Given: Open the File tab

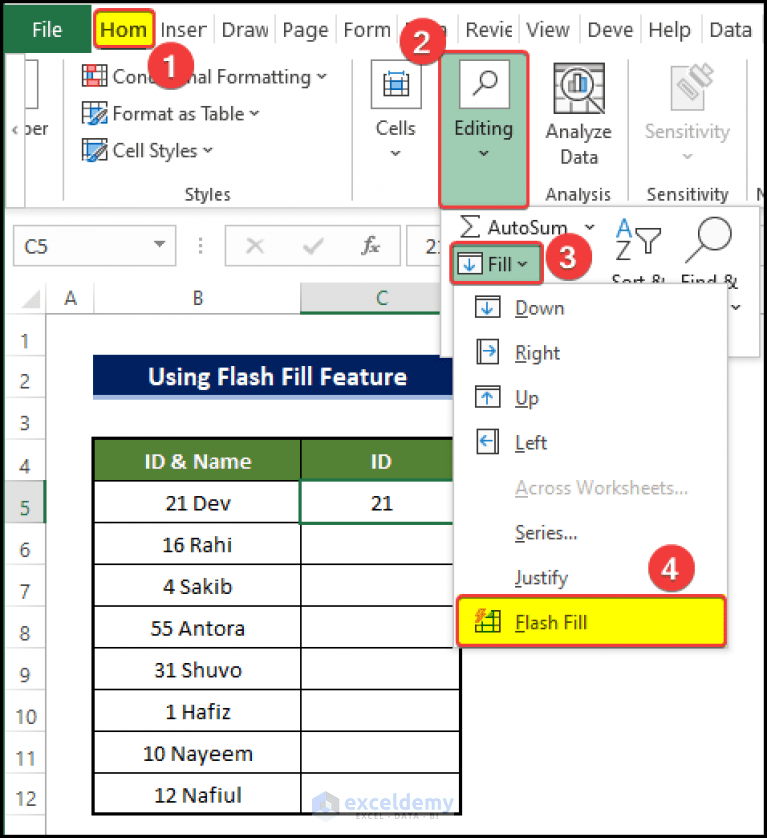Looking at the screenshot, I should (47, 29).
